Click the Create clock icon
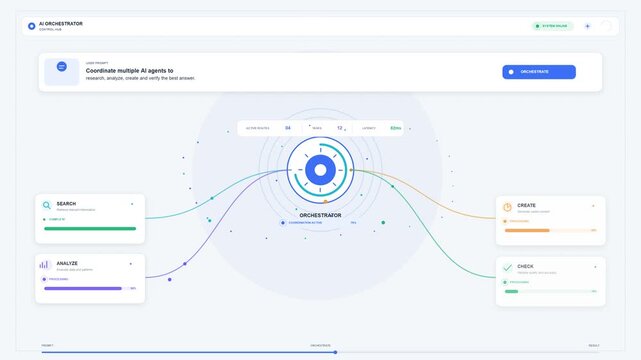 [507, 207]
